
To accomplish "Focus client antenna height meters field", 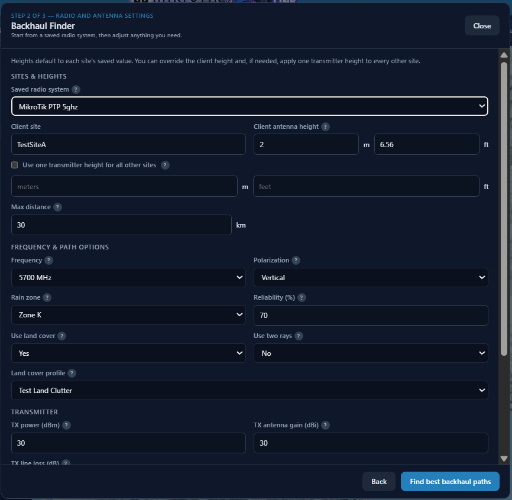I will click(x=306, y=144).
